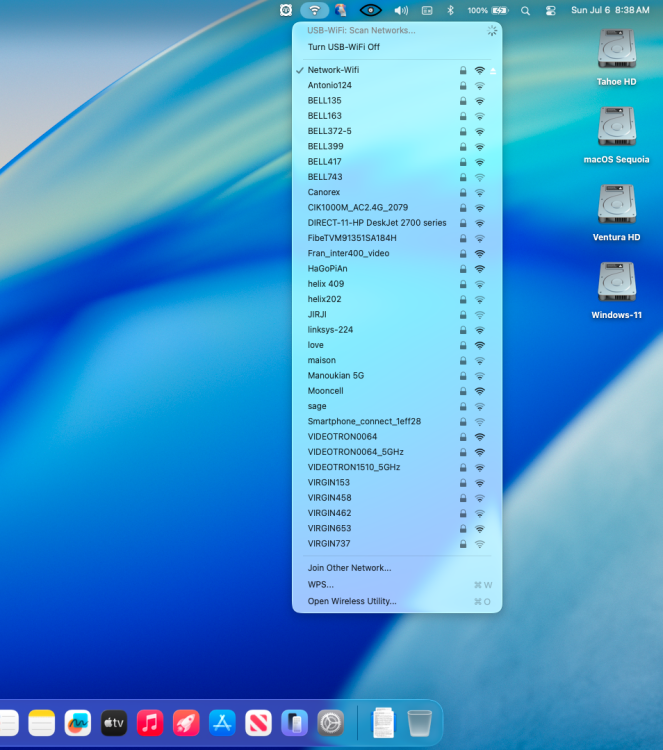Open iPhone Mirroring in the Dock
The image size is (663, 750).
coord(294,723)
